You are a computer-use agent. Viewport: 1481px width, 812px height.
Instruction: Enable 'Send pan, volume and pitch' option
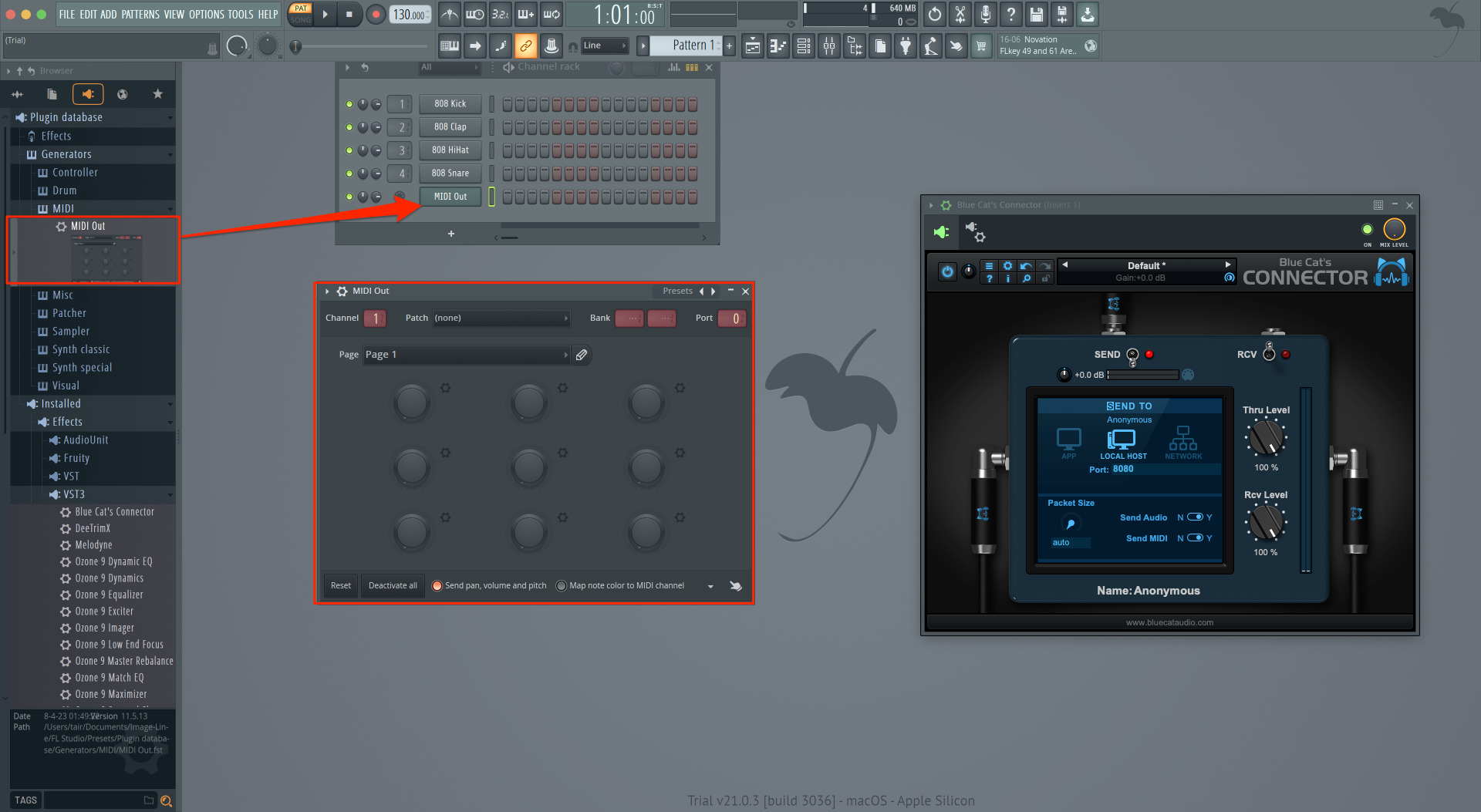click(x=437, y=585)
